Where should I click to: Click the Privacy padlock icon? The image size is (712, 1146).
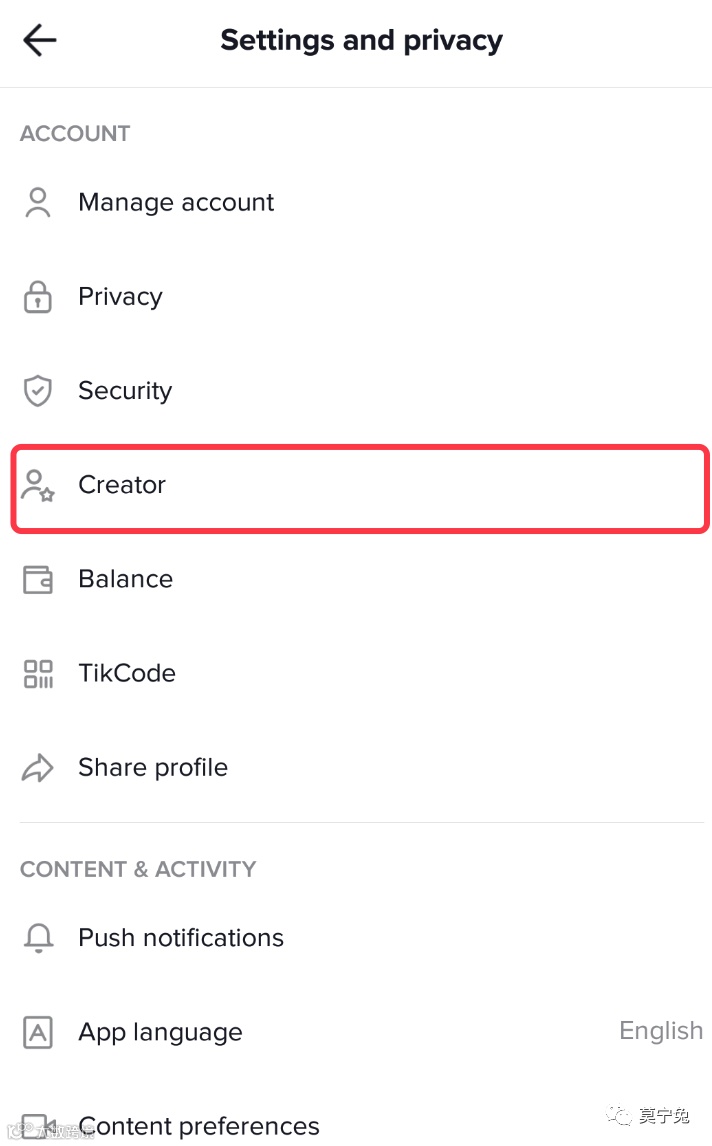coord(38,297)
